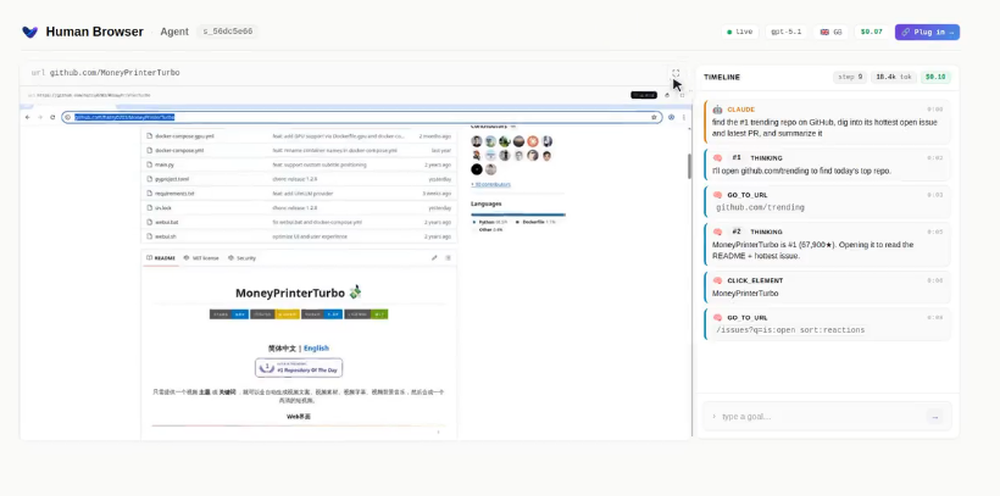The width and height of the screenshot is (1000, 496).
Task: Click the $0.07 cost badge
Action: coord(871,32)
